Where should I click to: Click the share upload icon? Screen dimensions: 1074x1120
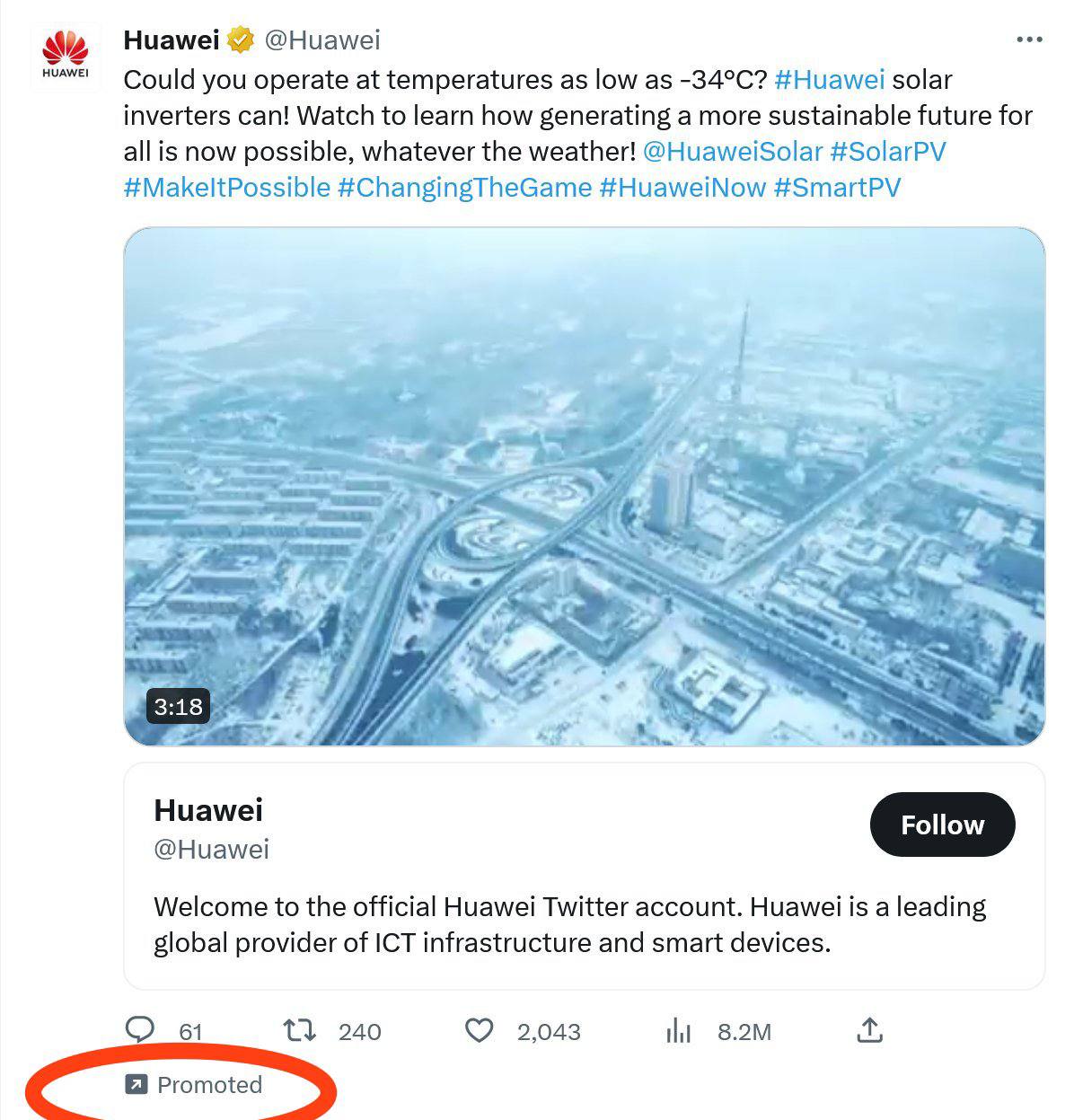tap(868, 1030)
